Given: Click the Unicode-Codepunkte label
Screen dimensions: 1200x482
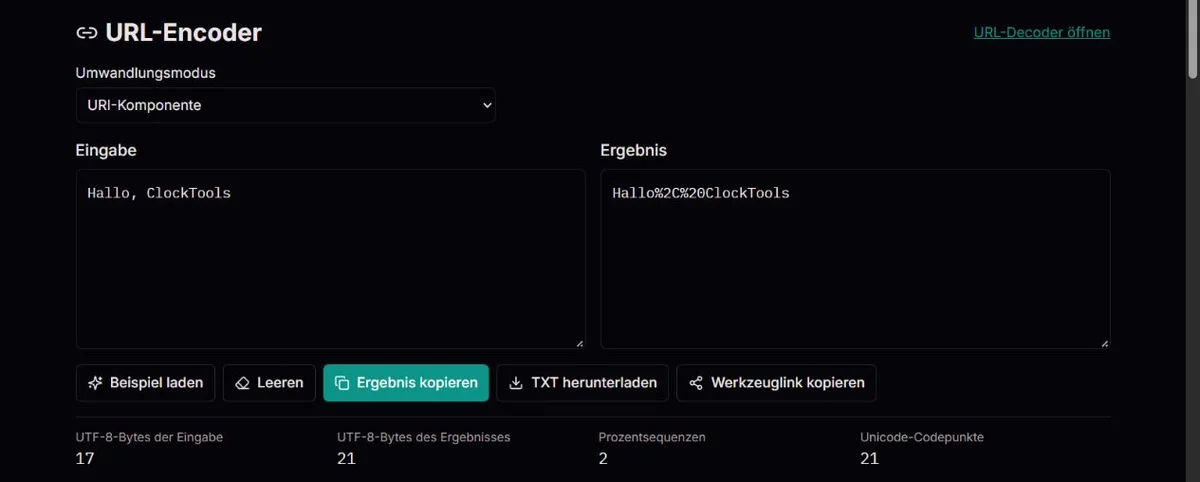Looking at the screenshot, I should pyautogui.click(x=921, y=438).
